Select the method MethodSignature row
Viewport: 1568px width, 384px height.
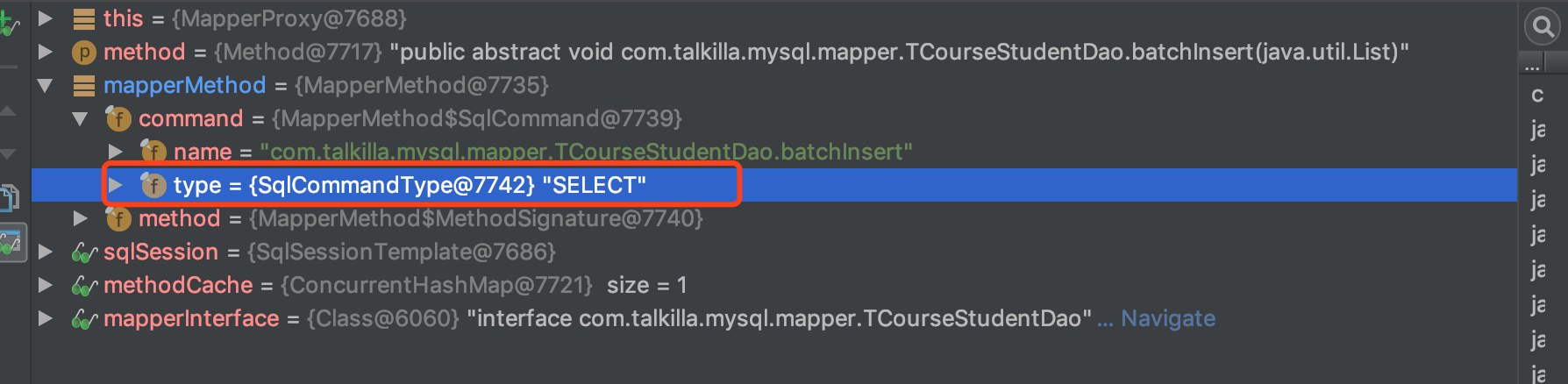click(773, 218)
